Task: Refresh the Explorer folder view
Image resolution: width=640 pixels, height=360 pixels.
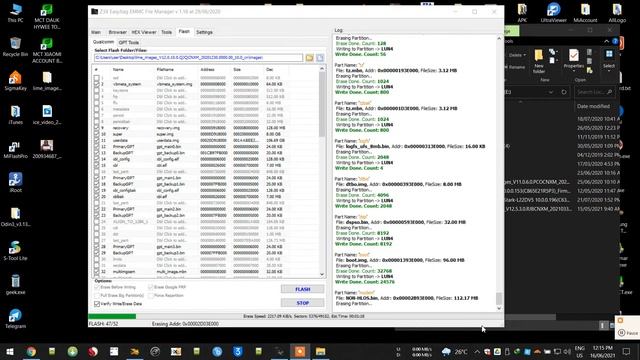Action: (x=564, y=92)
